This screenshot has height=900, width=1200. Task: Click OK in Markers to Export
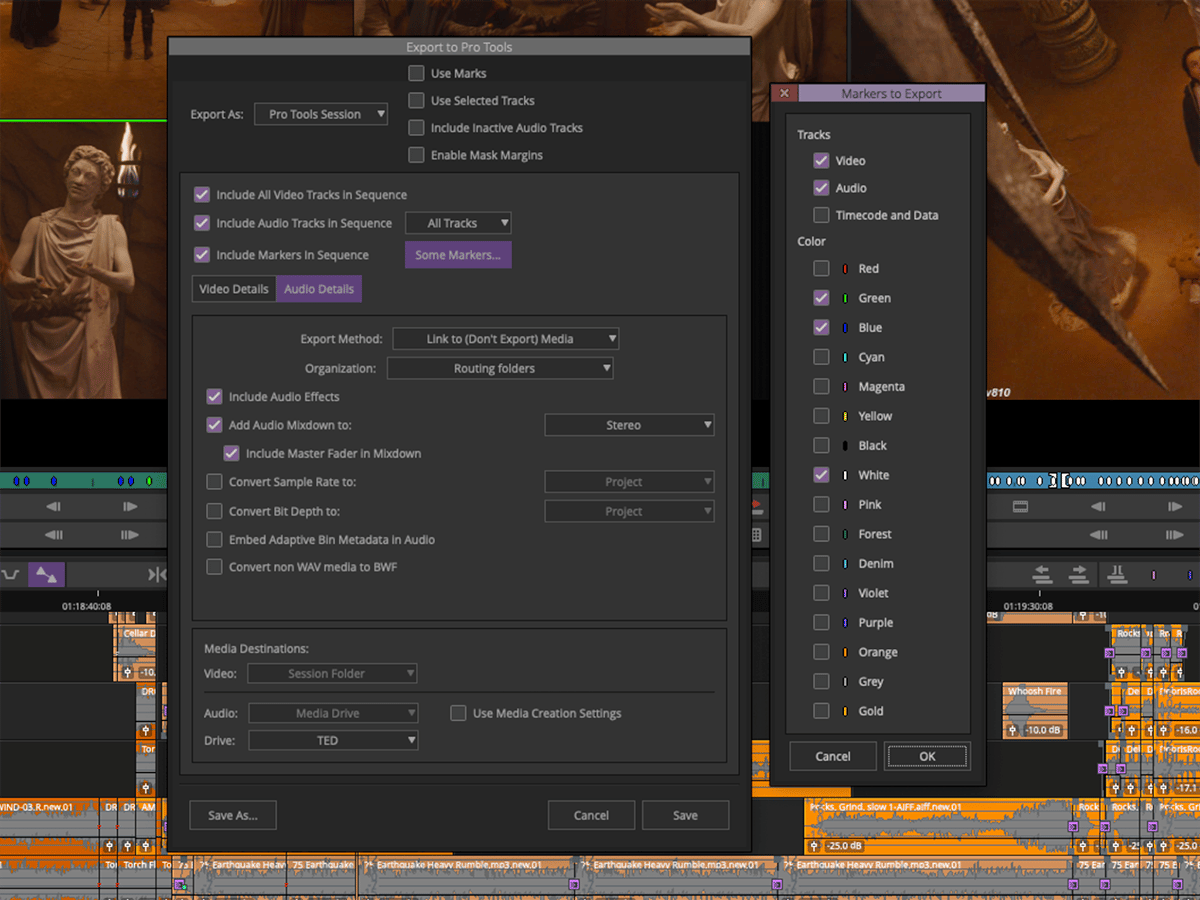point(927,756)
